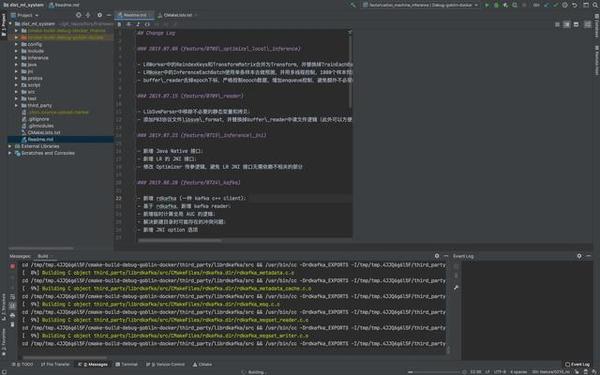The image size is (600, 375).
Task: Click the Event Log button in status bar
Action: 578,364
